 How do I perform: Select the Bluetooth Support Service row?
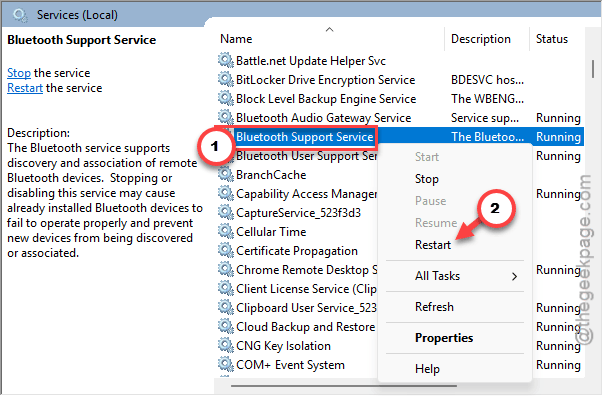(x=399, y=136)
